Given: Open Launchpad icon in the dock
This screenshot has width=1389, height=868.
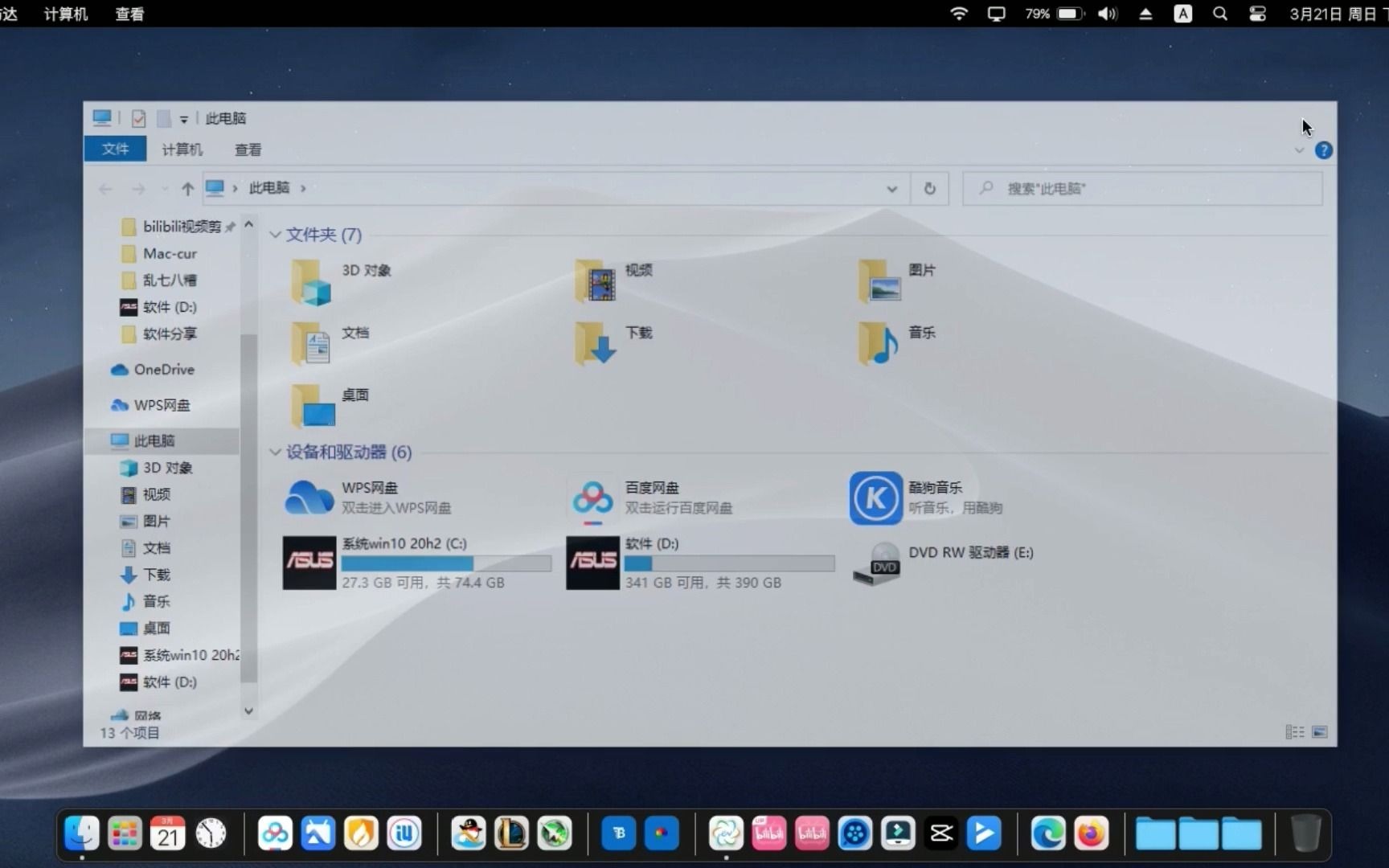Looking at the screenshot, I should [x=125, y=833].
